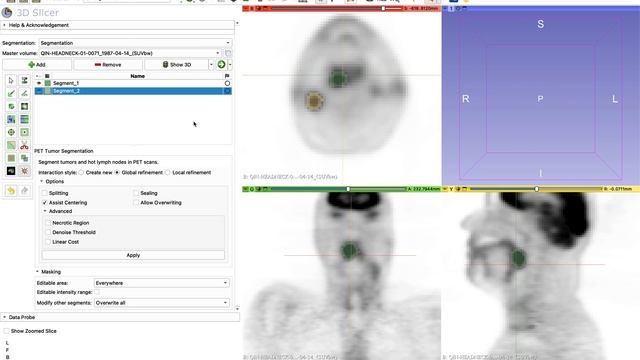Screen dimensions: 640x360
Task: Select the Erase effect tool
Action: (11, 107)
